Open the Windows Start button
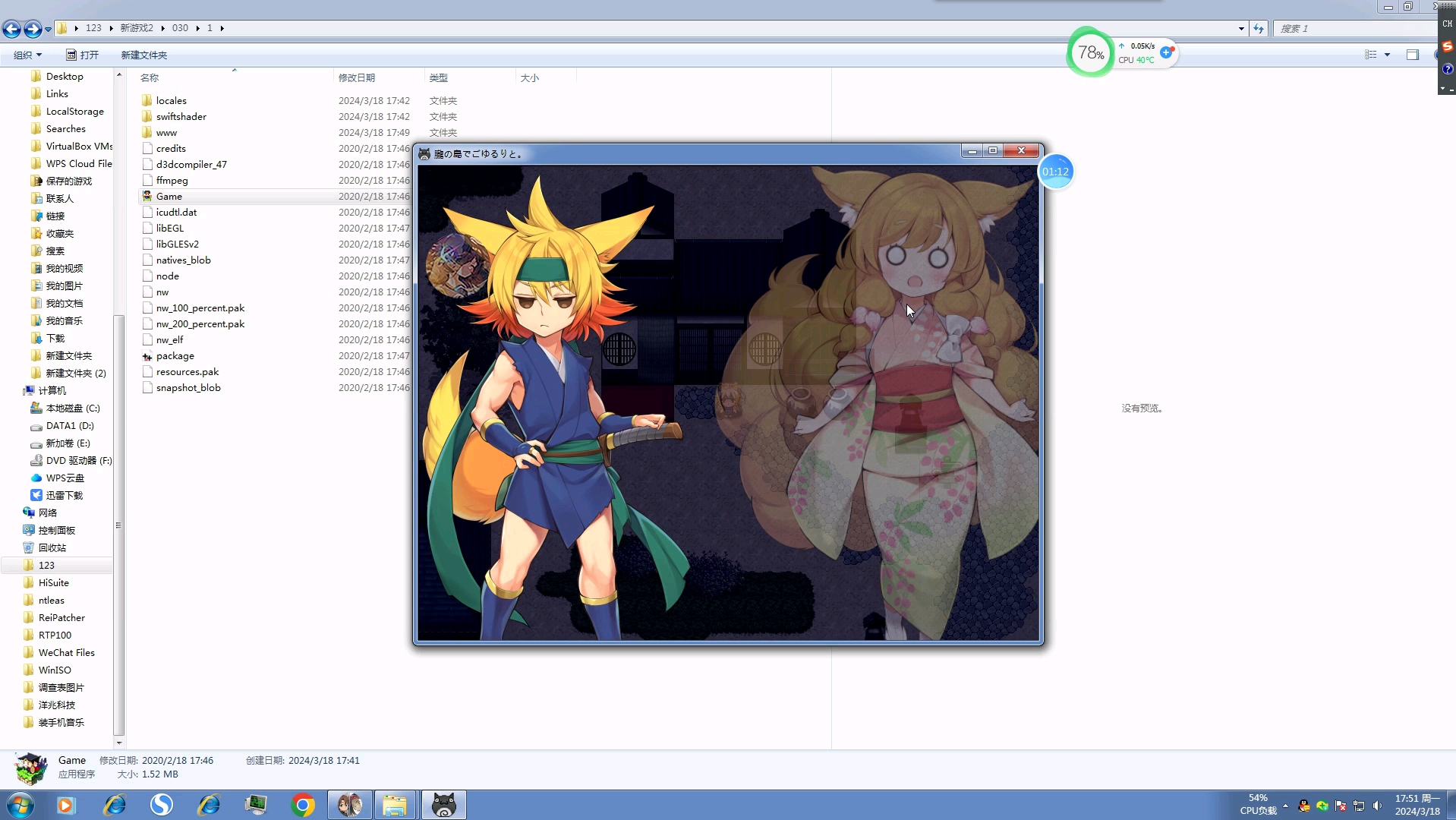1456x820 pixels. [x=20, y=805]
